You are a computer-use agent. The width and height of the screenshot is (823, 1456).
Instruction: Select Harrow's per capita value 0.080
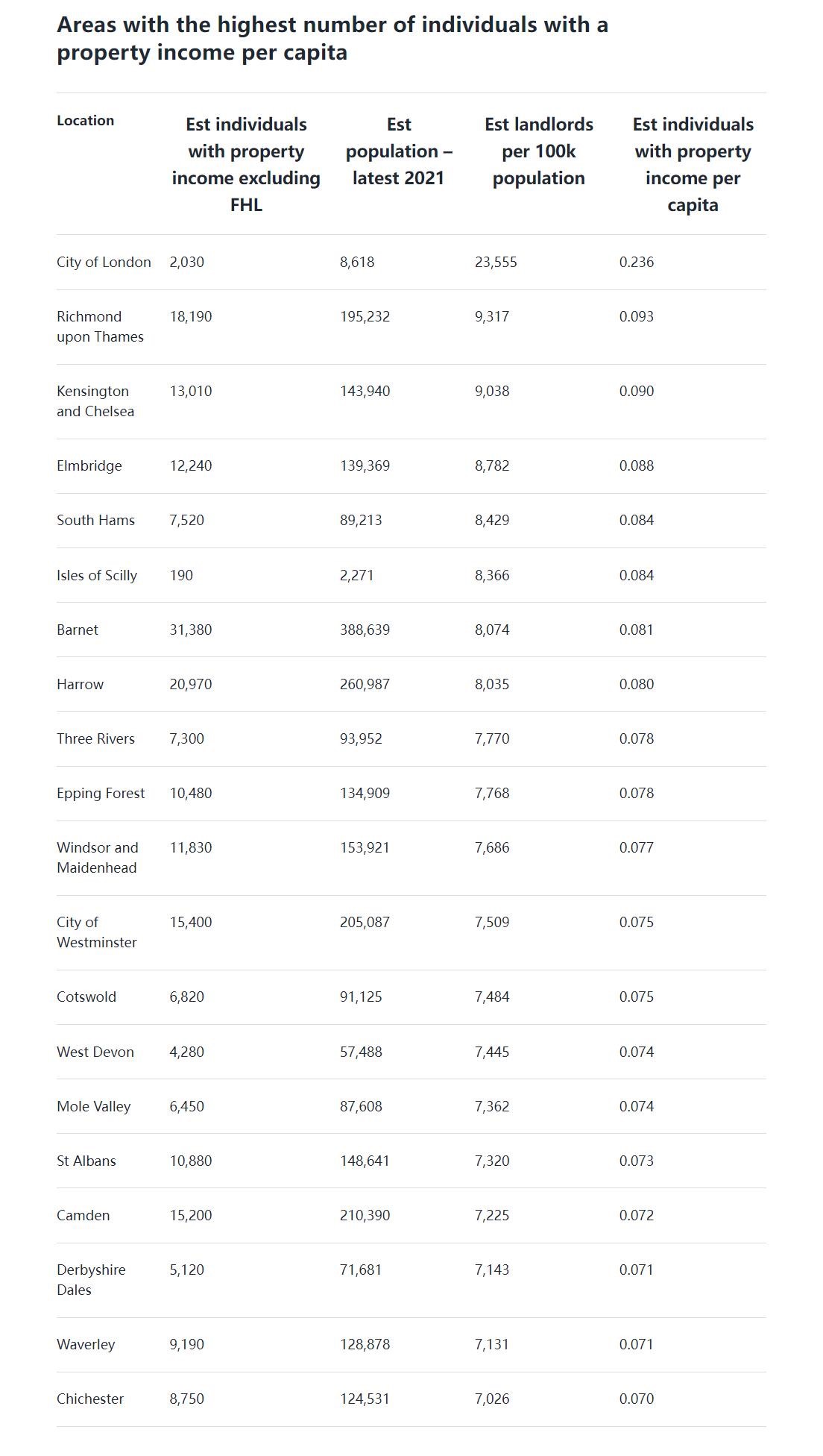tap(636, 685)
